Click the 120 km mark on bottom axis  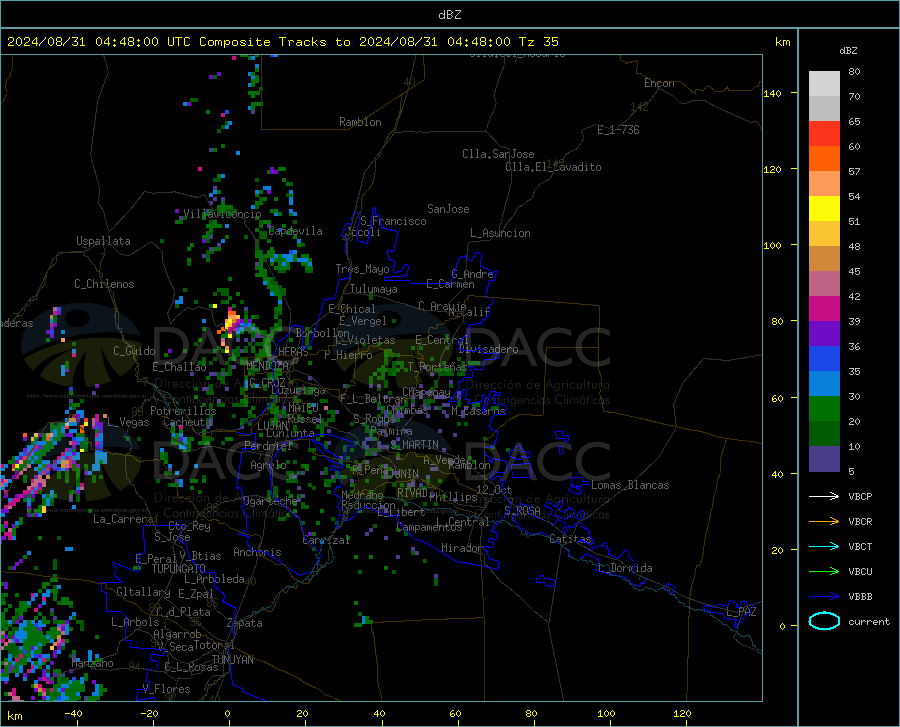[682, 713]
